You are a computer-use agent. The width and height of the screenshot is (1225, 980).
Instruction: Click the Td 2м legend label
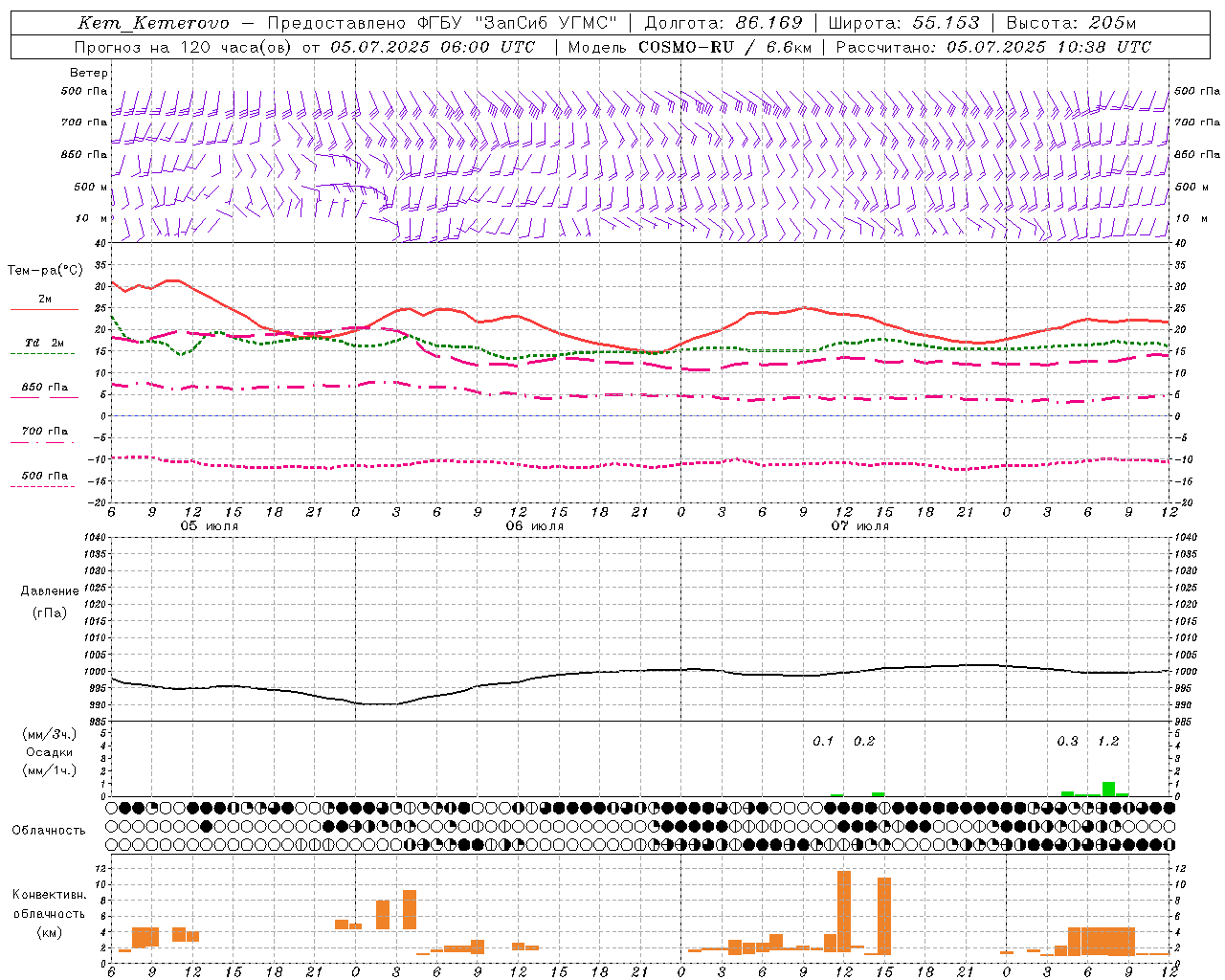pos(45,343)
